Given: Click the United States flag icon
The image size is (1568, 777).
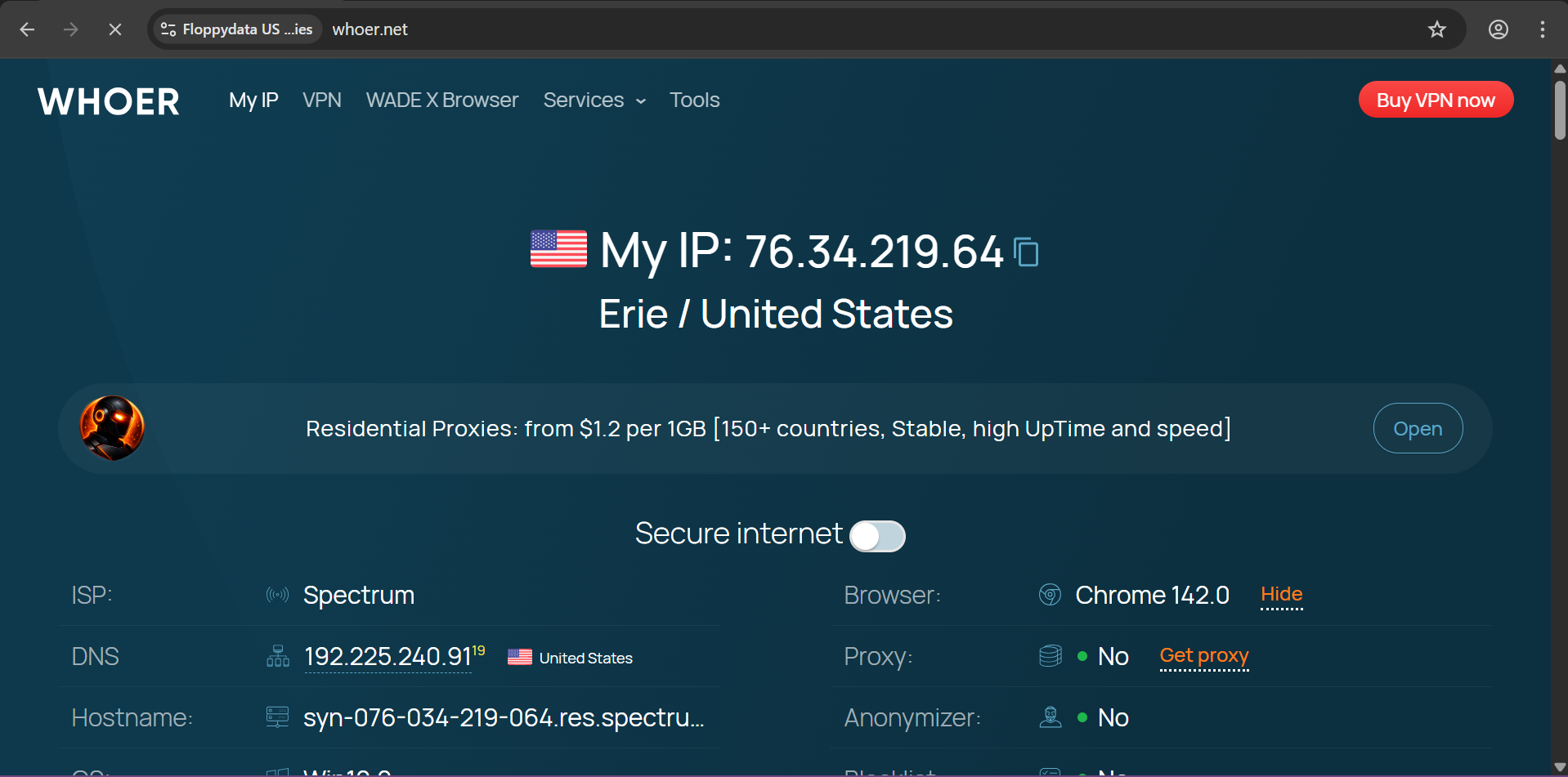Looking at the screenshot, I should (558, 249).
